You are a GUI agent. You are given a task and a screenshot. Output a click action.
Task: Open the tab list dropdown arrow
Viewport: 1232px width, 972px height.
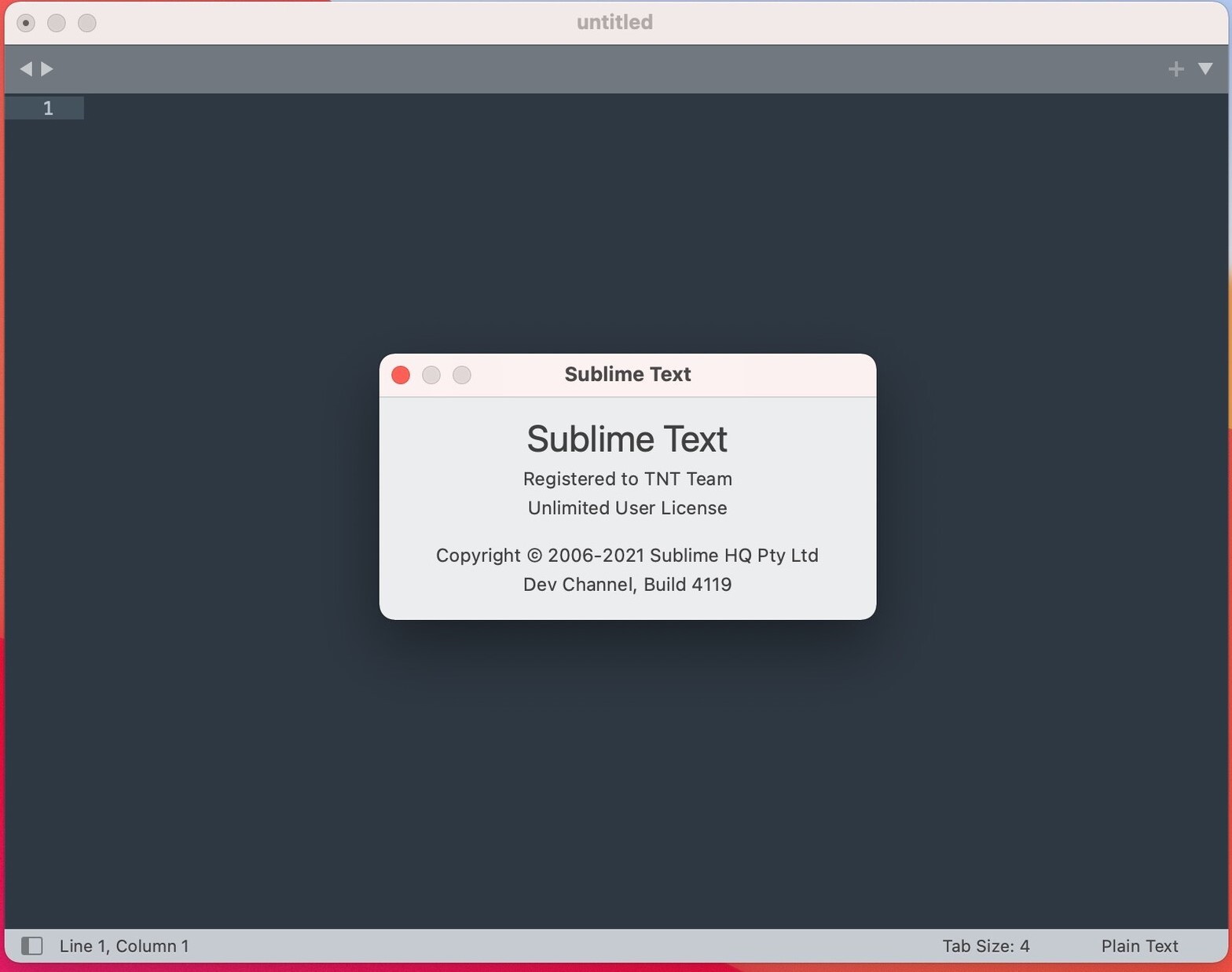point(1205,69)
